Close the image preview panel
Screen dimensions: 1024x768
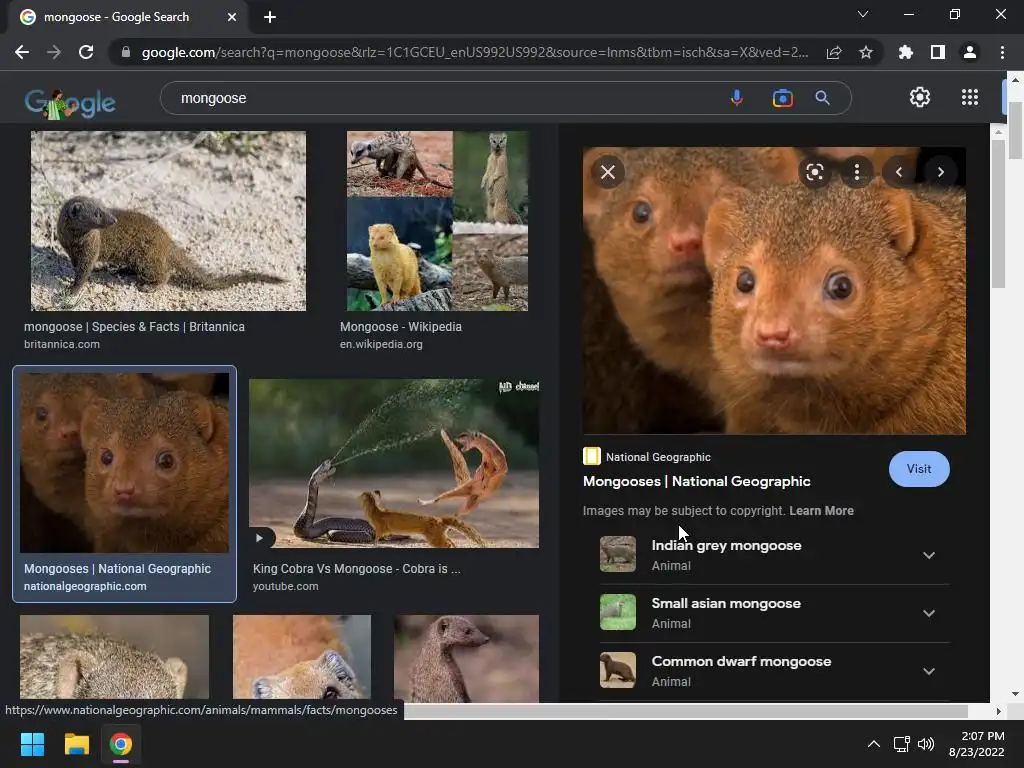pyautogui.click(x=608, y=172)
